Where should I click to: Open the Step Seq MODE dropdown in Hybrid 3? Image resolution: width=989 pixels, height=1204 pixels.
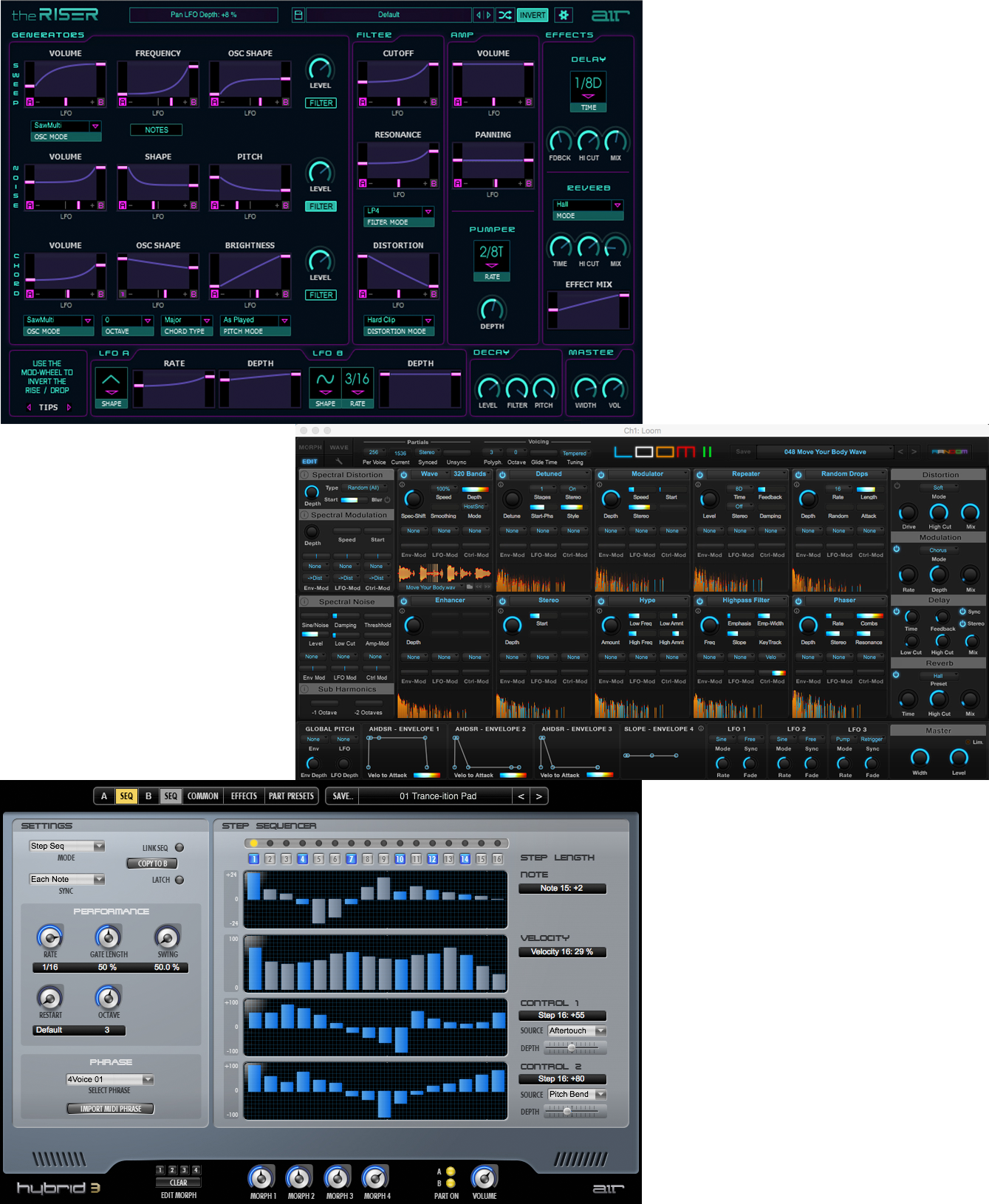pyautogui.click(x=66, y=846)
